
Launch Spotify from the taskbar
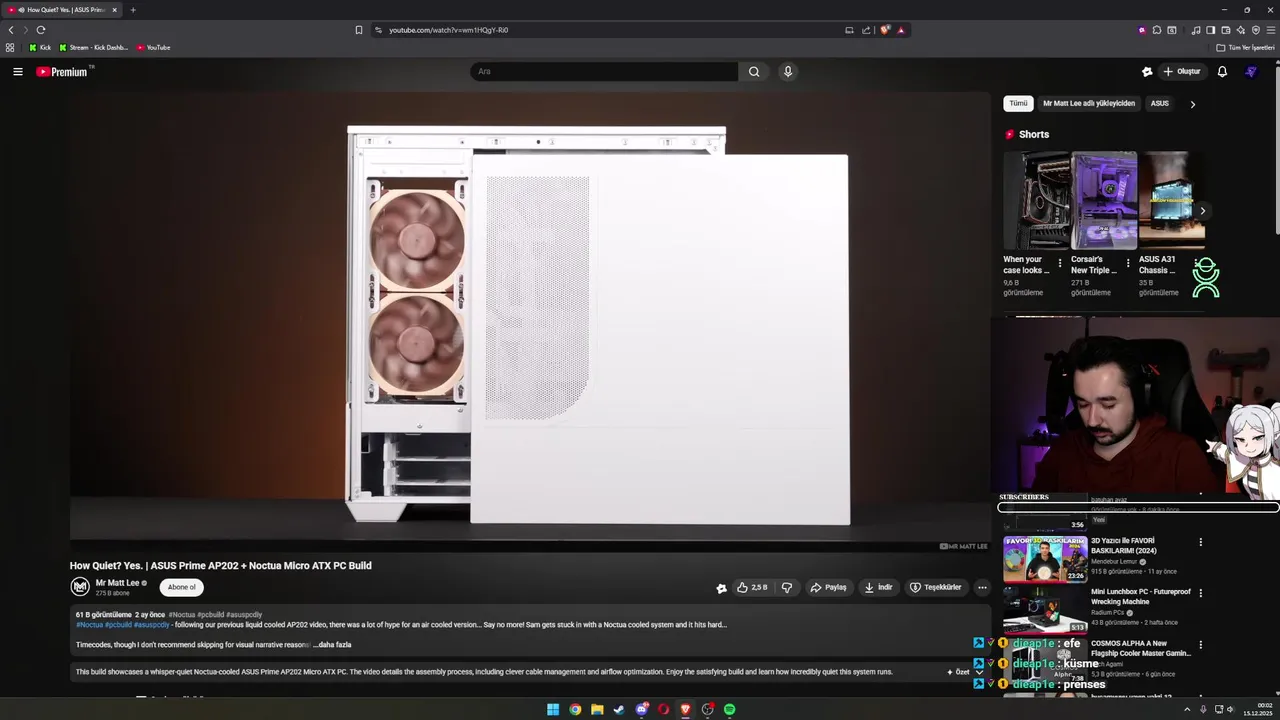click(x=730, y=710)
